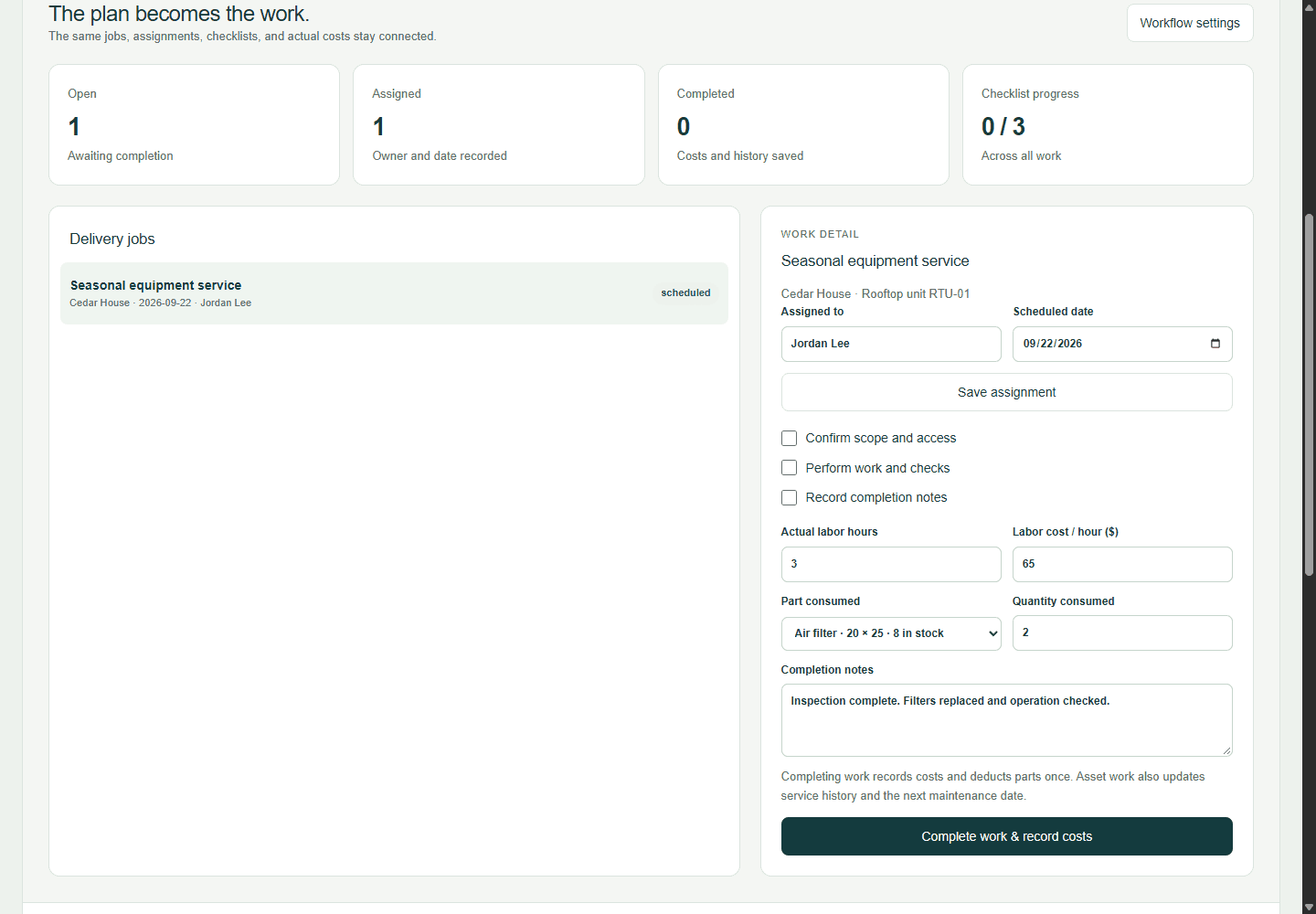Click the Completed summary card
1316x914 pixels.
(x=803, y=124)
